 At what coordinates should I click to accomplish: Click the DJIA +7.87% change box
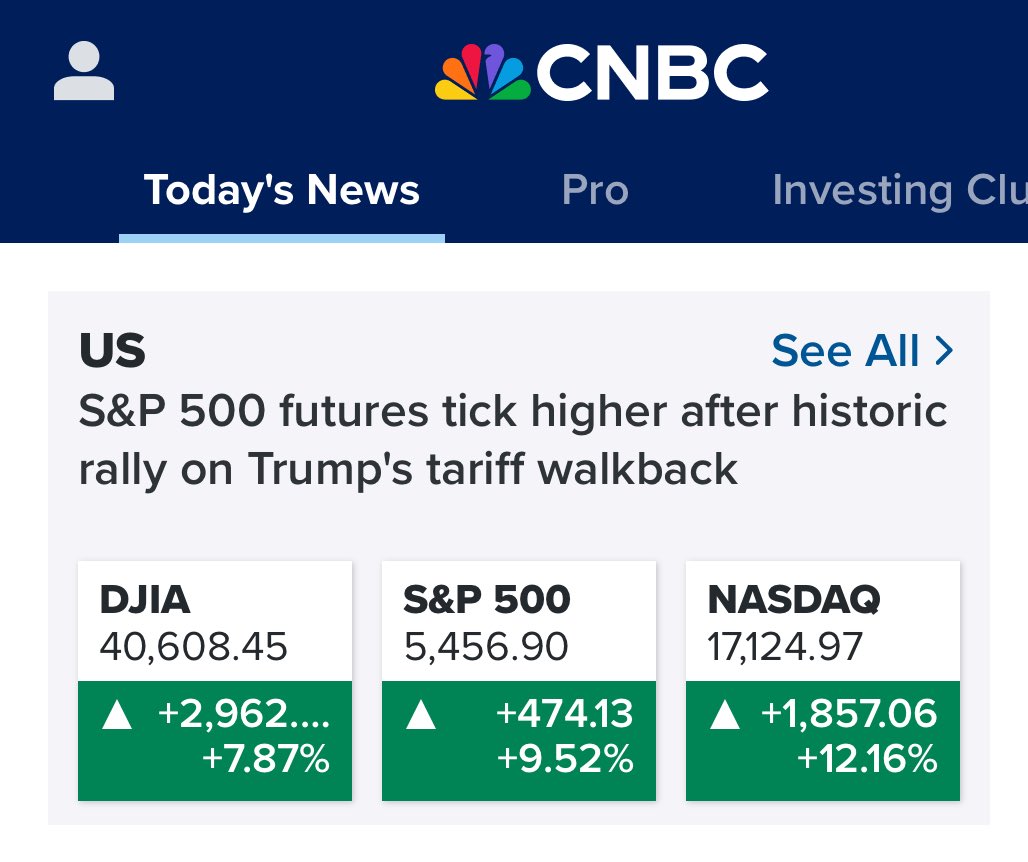(x=215, y=741)
